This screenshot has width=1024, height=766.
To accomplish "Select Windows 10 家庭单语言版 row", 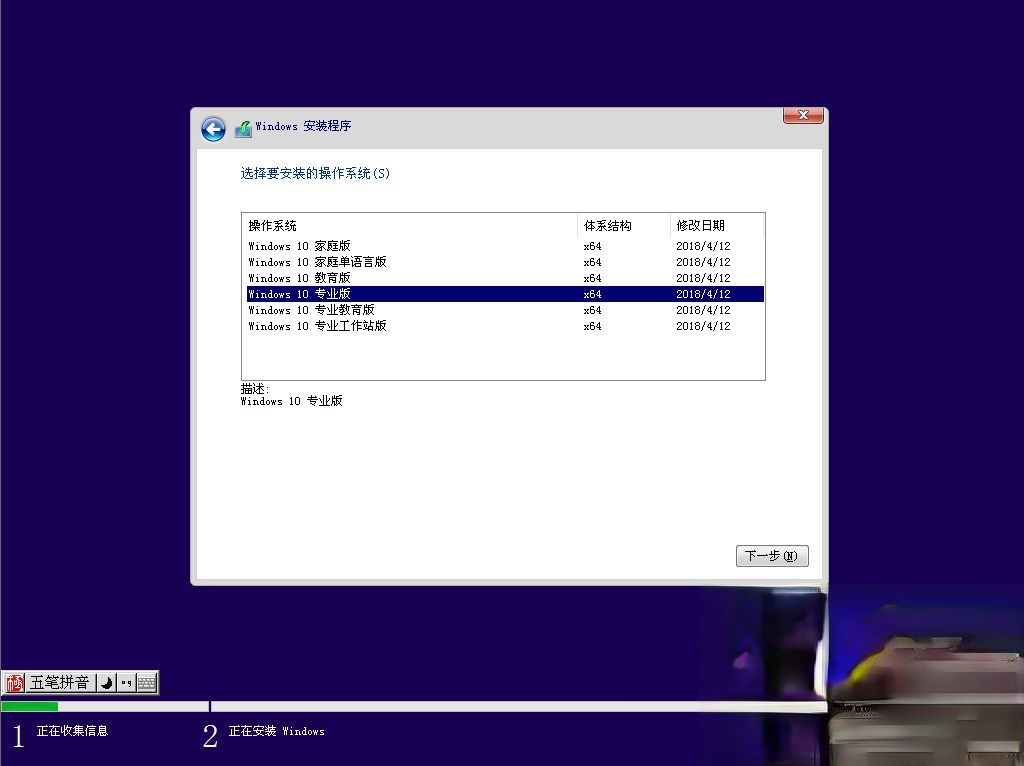I will coord(505,262).
